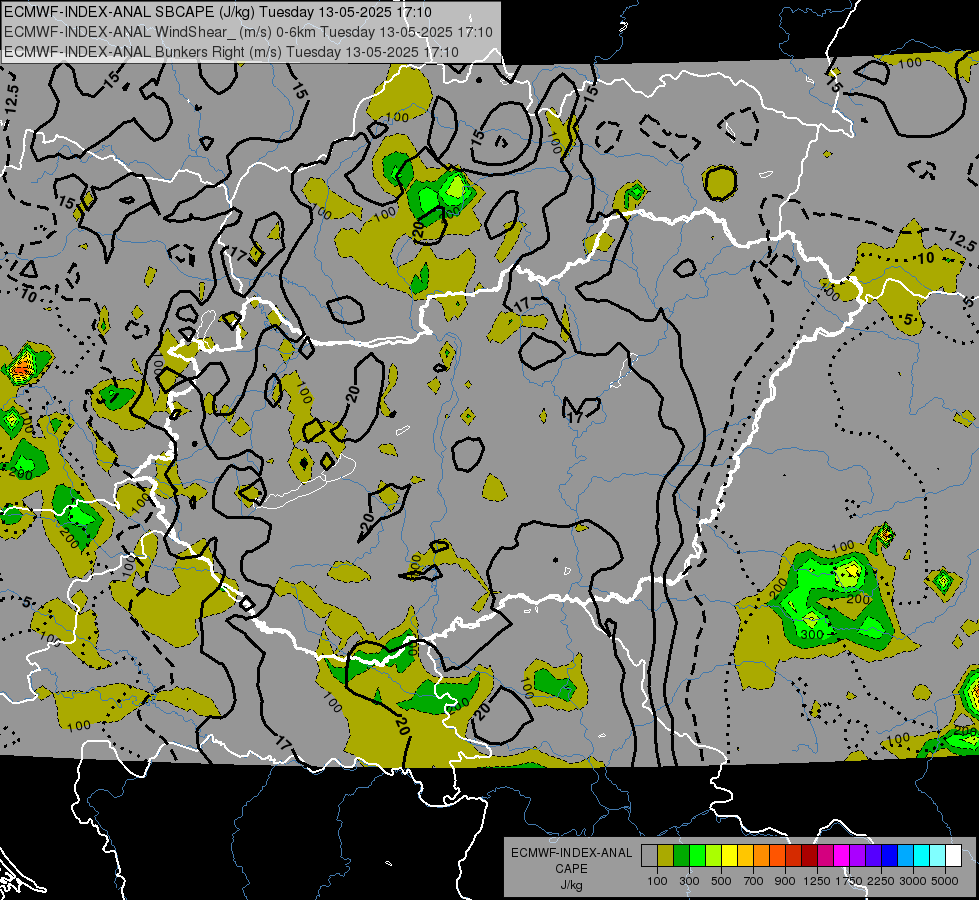Screen dimensions: 979x900
Task: Click the legend value 1750
Action: click(849, 881)
